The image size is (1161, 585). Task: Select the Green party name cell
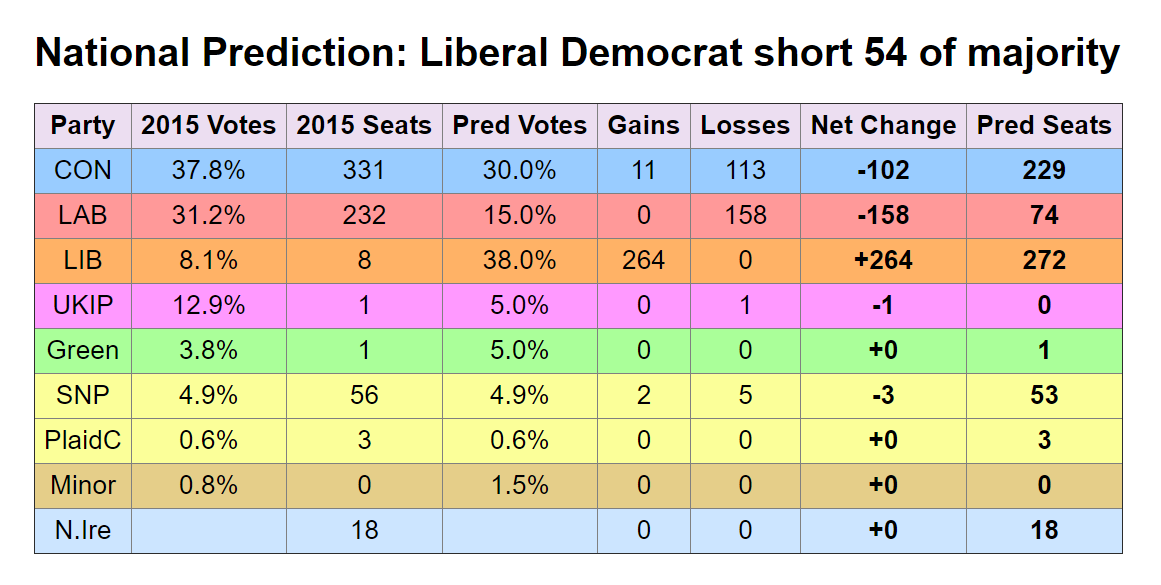click(83, 351)
